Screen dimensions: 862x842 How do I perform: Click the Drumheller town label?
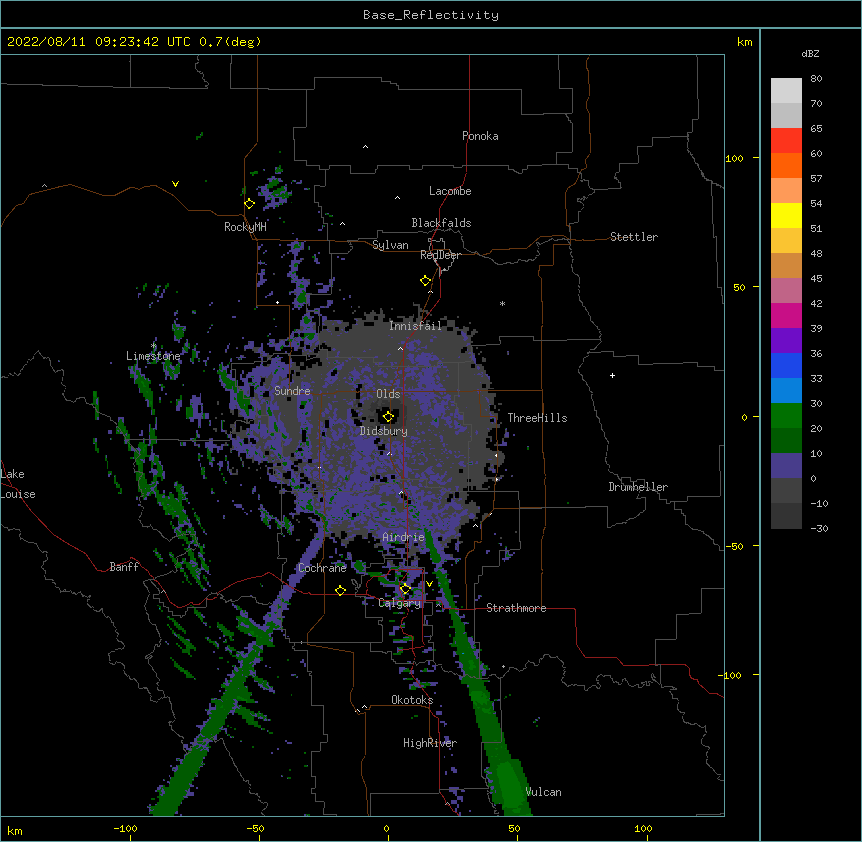click(638, 487)
